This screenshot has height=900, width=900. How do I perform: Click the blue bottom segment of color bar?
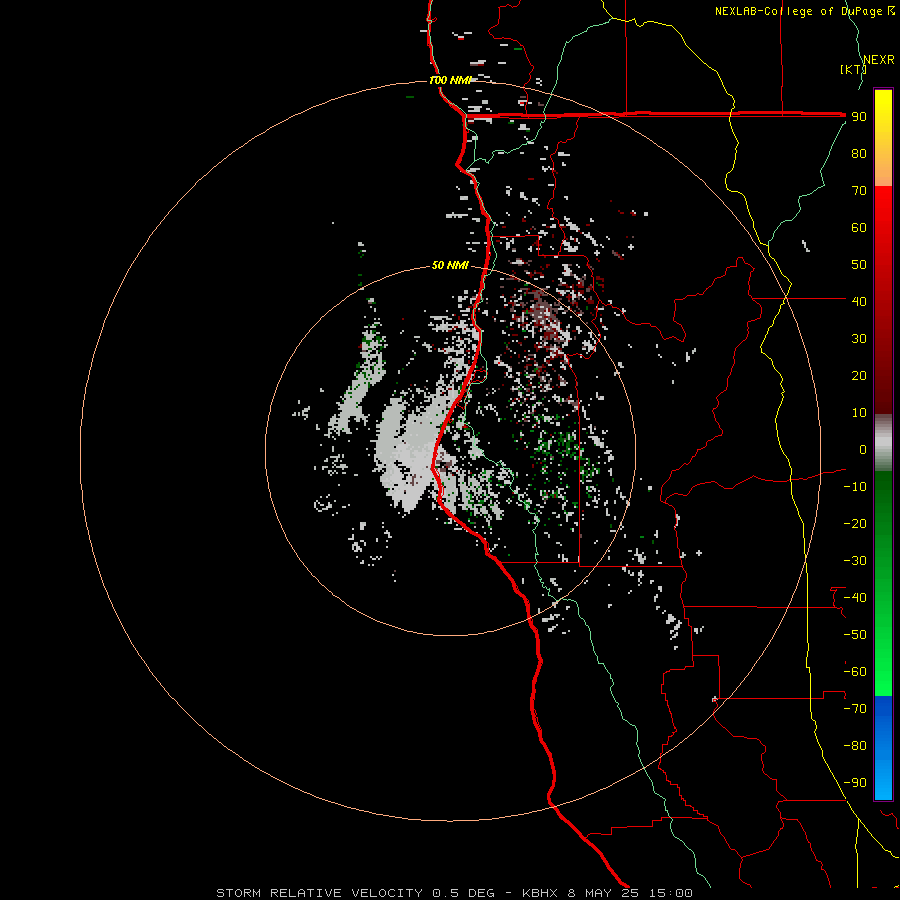coord(883,747)
